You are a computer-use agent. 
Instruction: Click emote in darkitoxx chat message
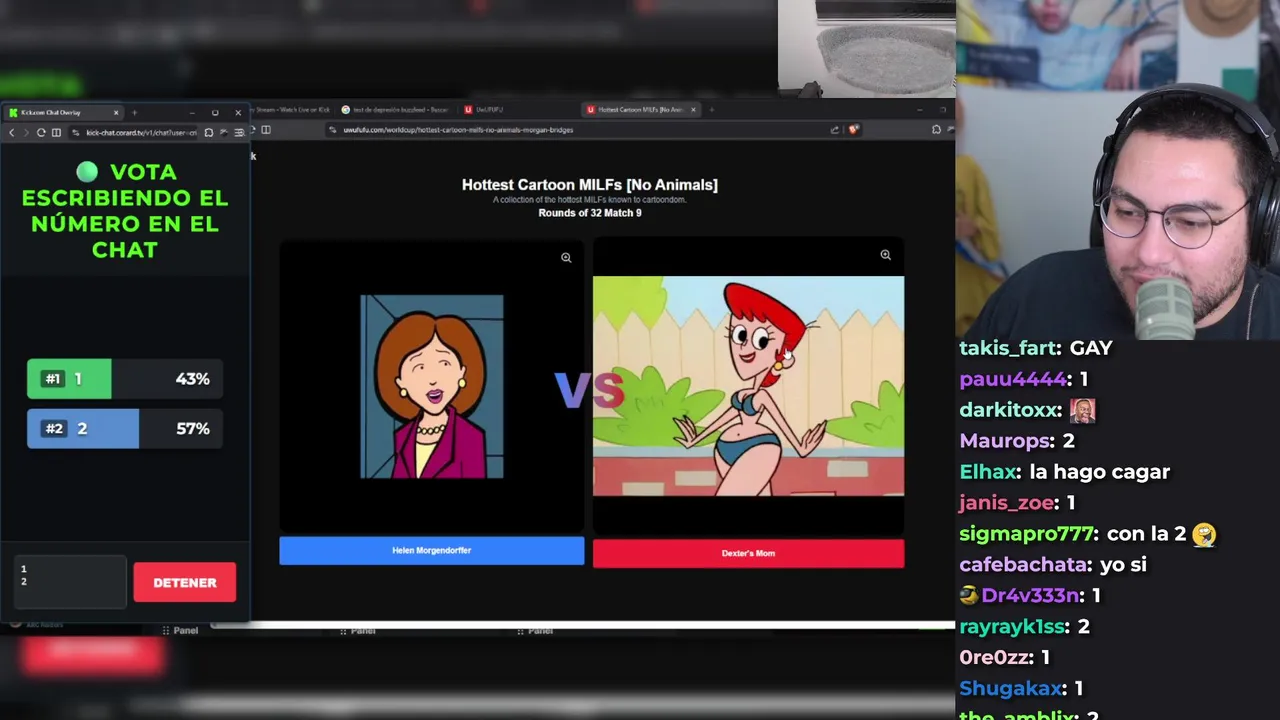pyautogui.click(x=1082, y=410)
